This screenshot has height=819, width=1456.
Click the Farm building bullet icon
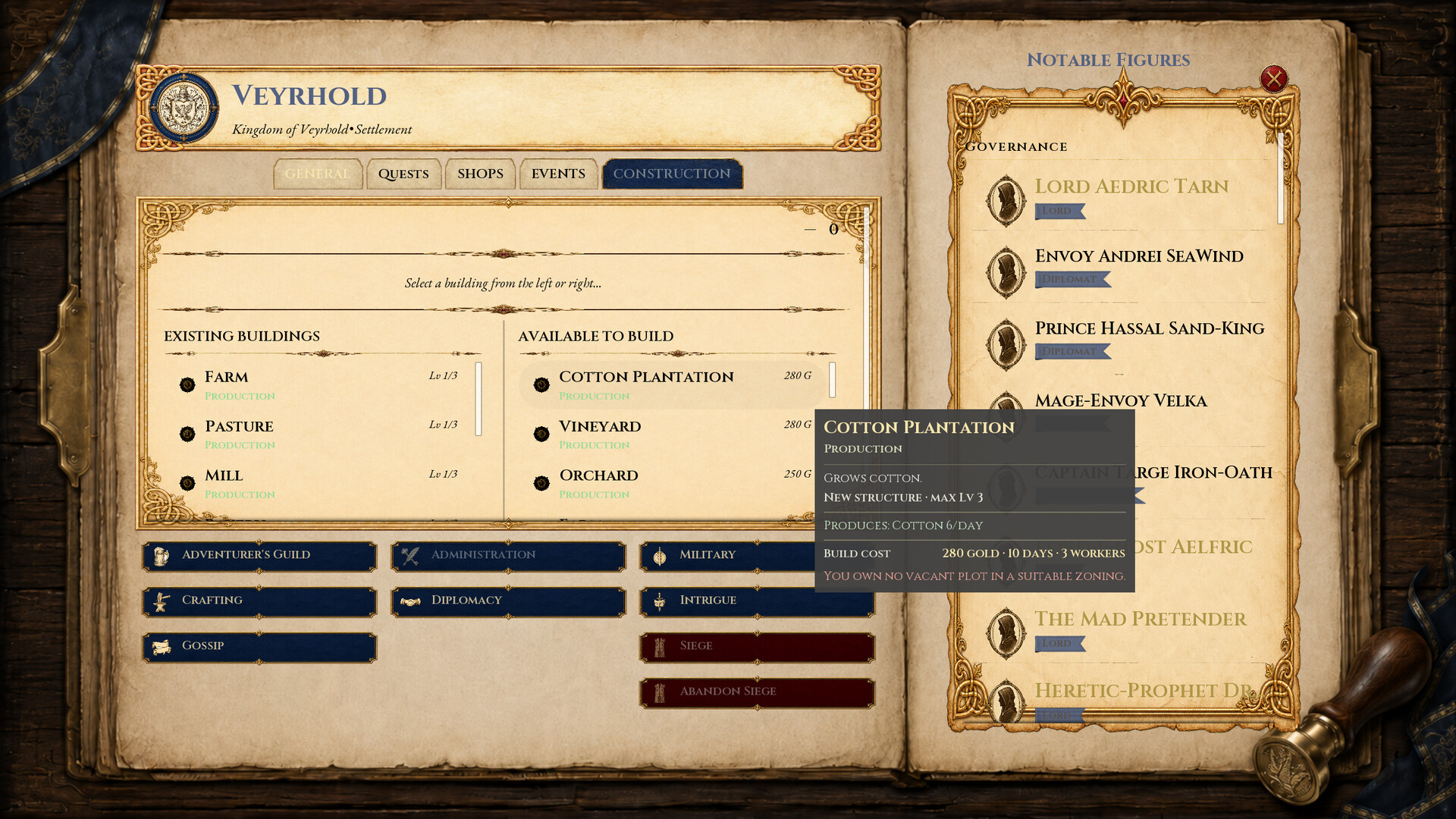pos(187,384)
